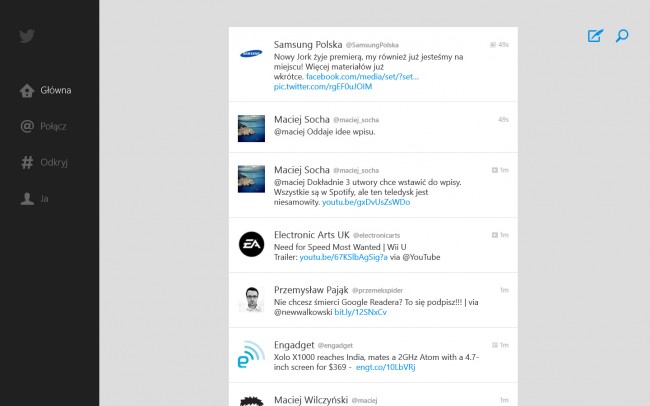The height and width of the screenshot is (406, 650).
Task: Click the @newwalkowski mention
Action: coord(303,312)
